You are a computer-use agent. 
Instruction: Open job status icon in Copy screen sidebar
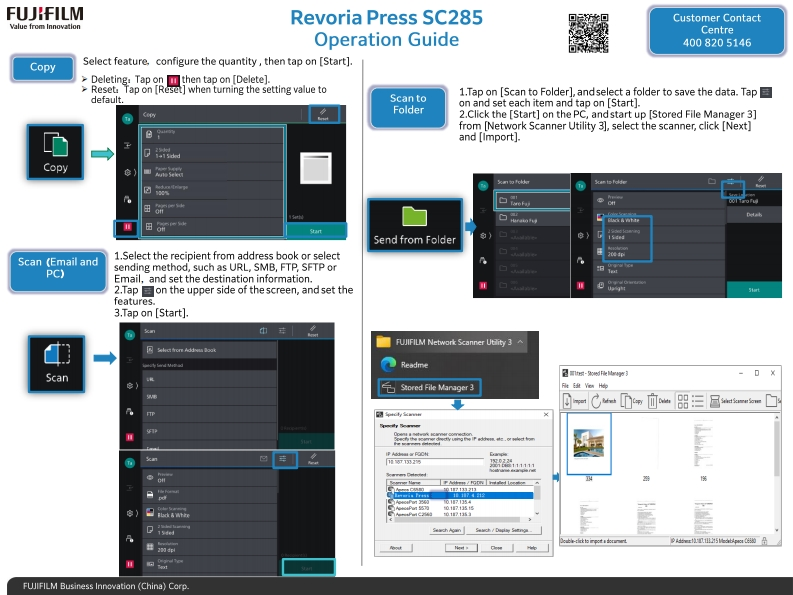(128, 199)
